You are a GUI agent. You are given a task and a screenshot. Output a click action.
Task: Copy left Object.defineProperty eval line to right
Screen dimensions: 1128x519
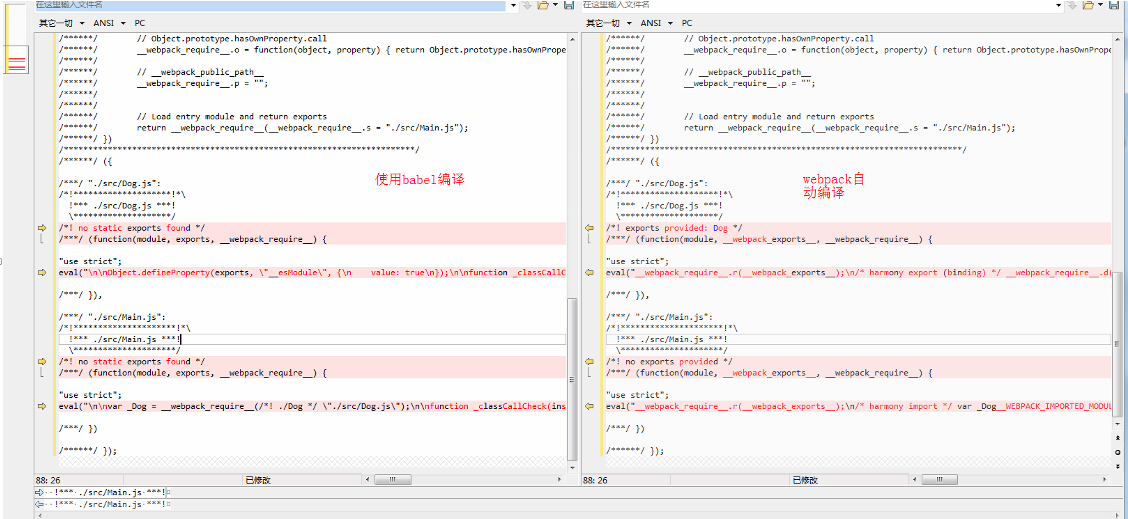pos(42,273)
